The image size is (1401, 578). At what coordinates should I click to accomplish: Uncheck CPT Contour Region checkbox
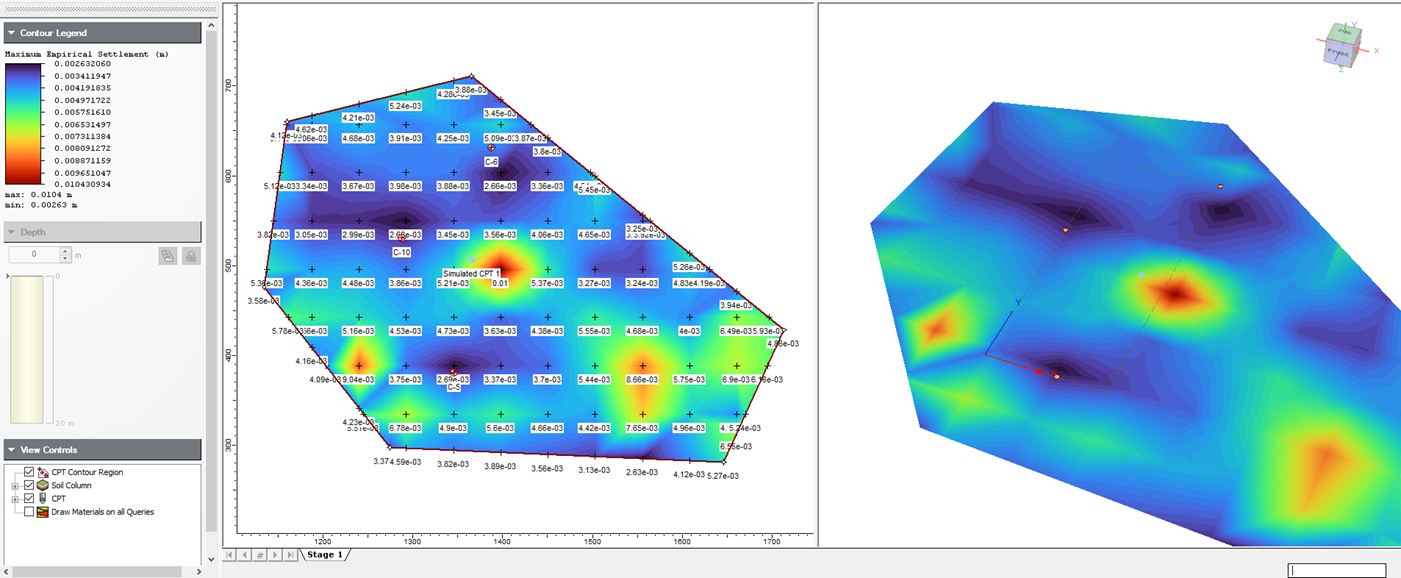click(29, 472)
